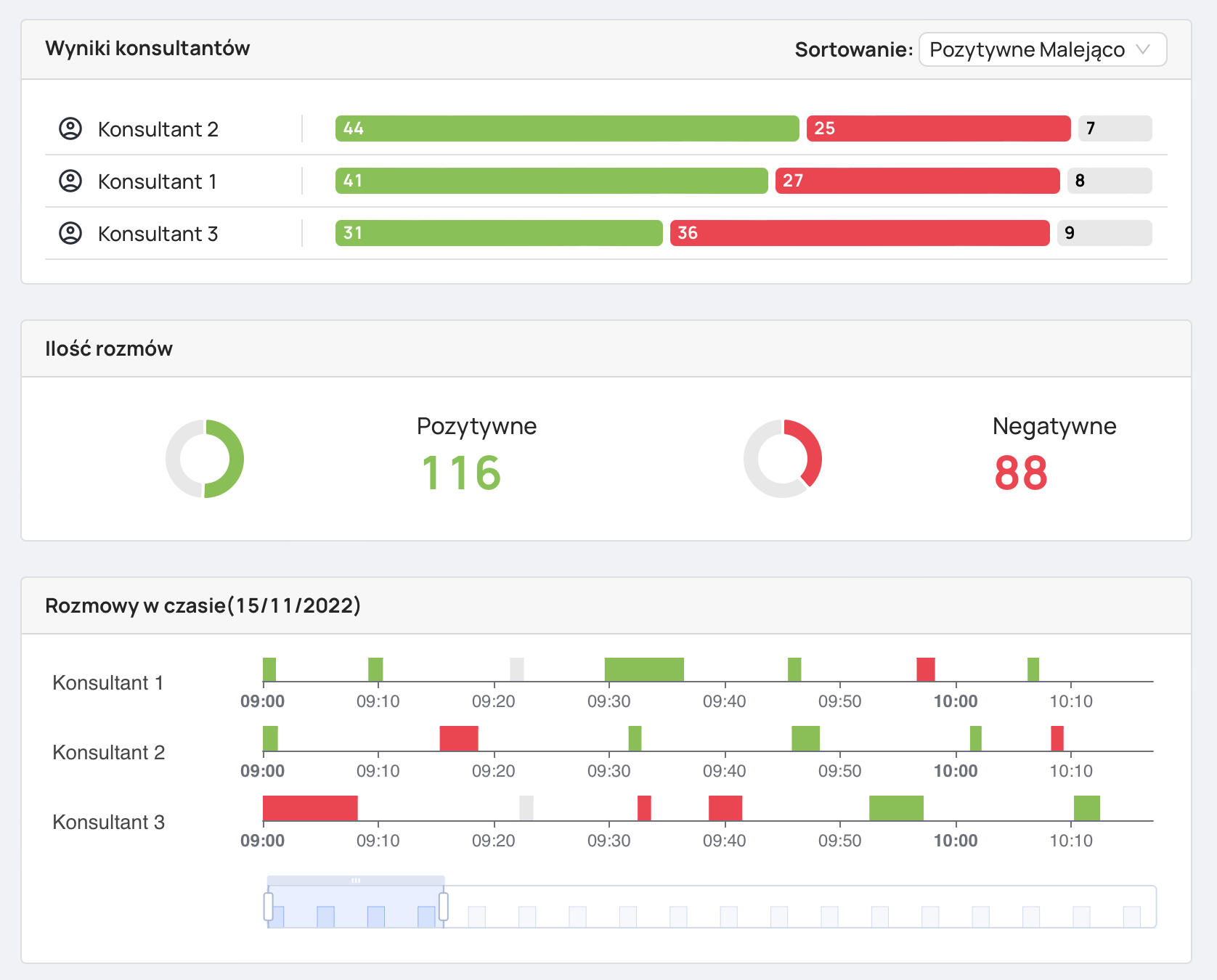This screenshot has width=1217, height=980.
Task: Click the chevron arrow in sorting dropdown
Action: [x=1143, y=49]
